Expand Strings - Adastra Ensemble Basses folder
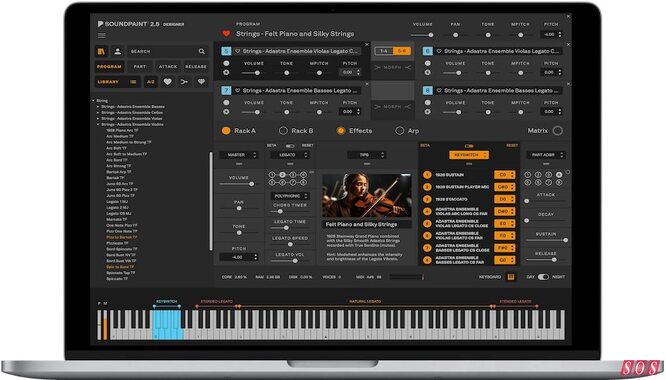 pos(98,107)
